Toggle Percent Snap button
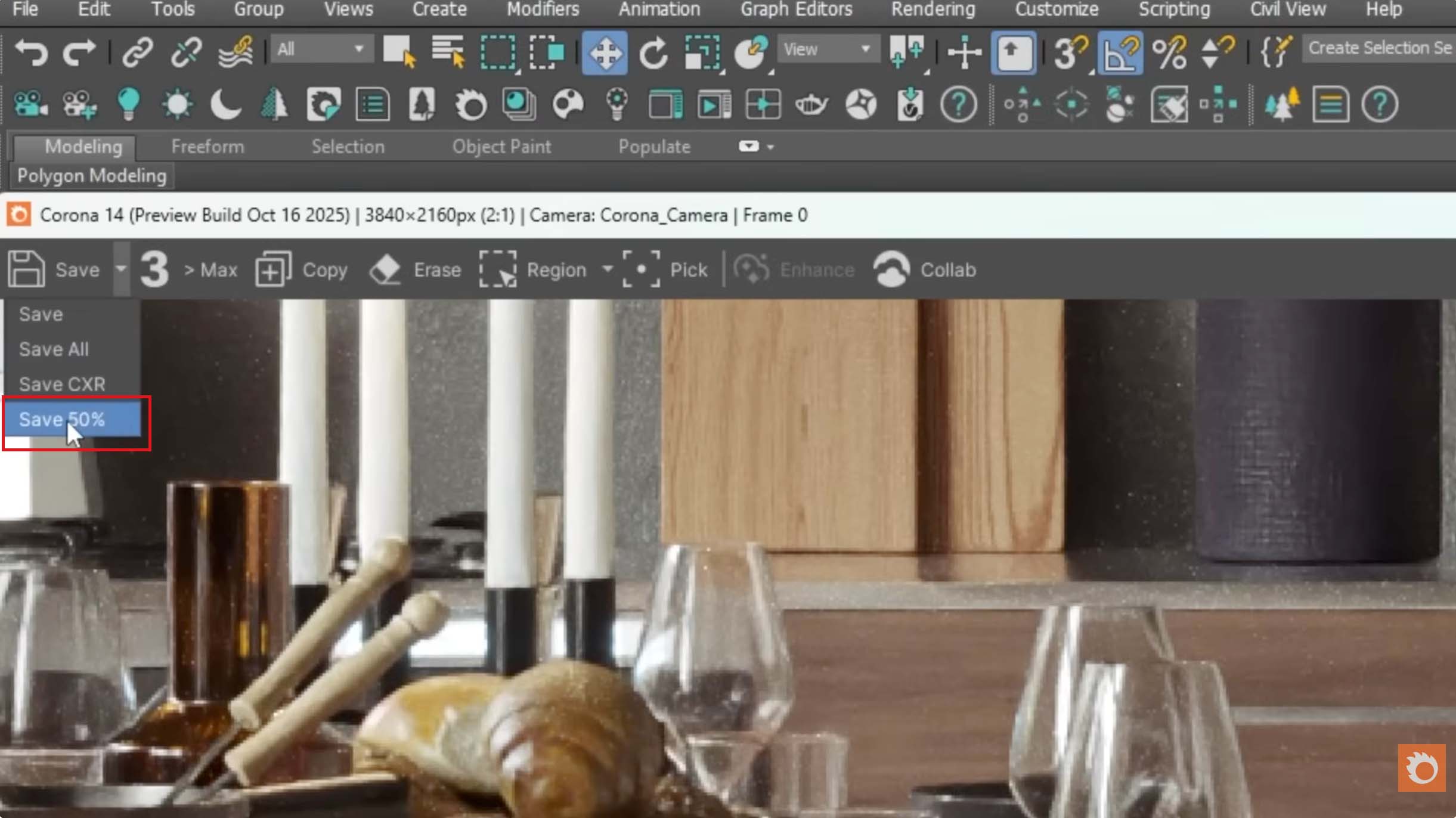Screen dimensions: 1456x818 pos(1169,52)
